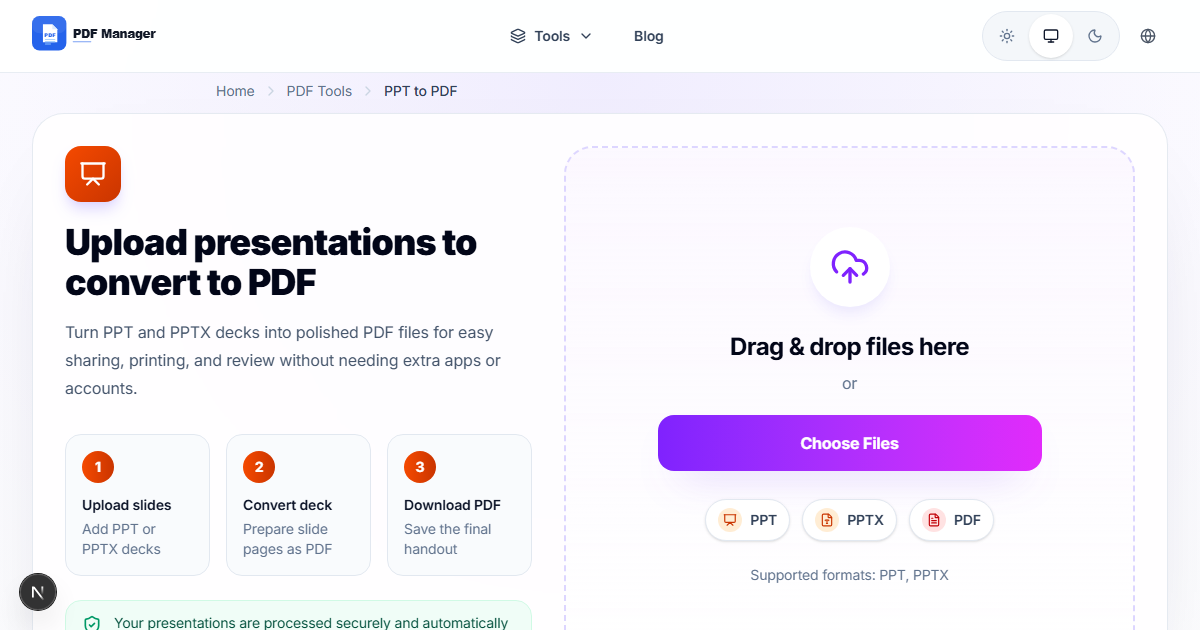Click 'Turn PPT and PPTX decks' description
Screen dimensions: 1200x630
tap(283, 360)
